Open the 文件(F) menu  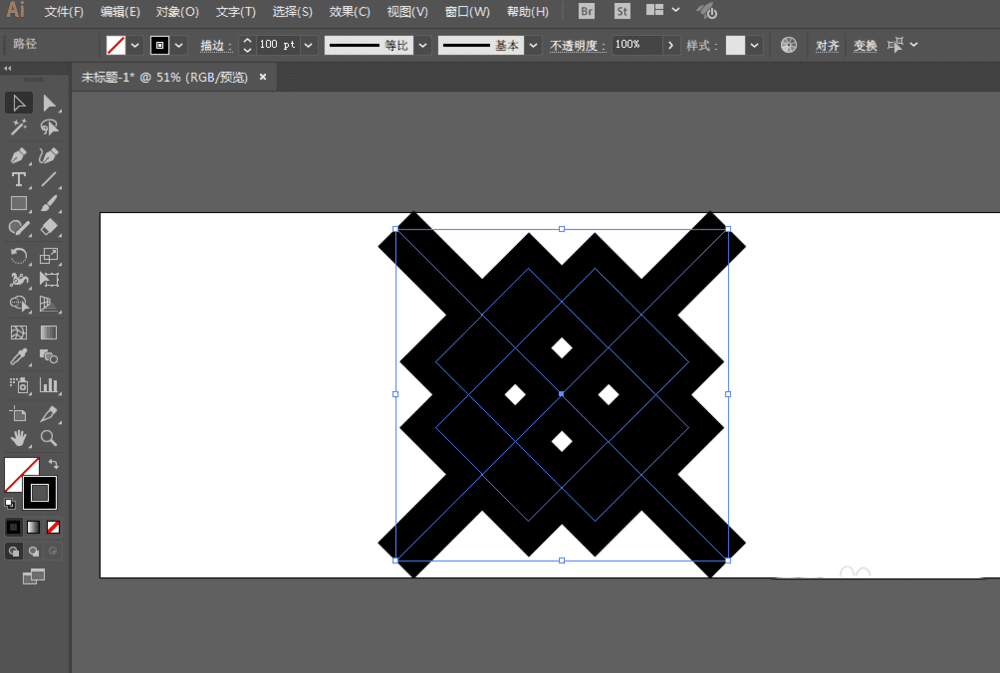(64, 11)
